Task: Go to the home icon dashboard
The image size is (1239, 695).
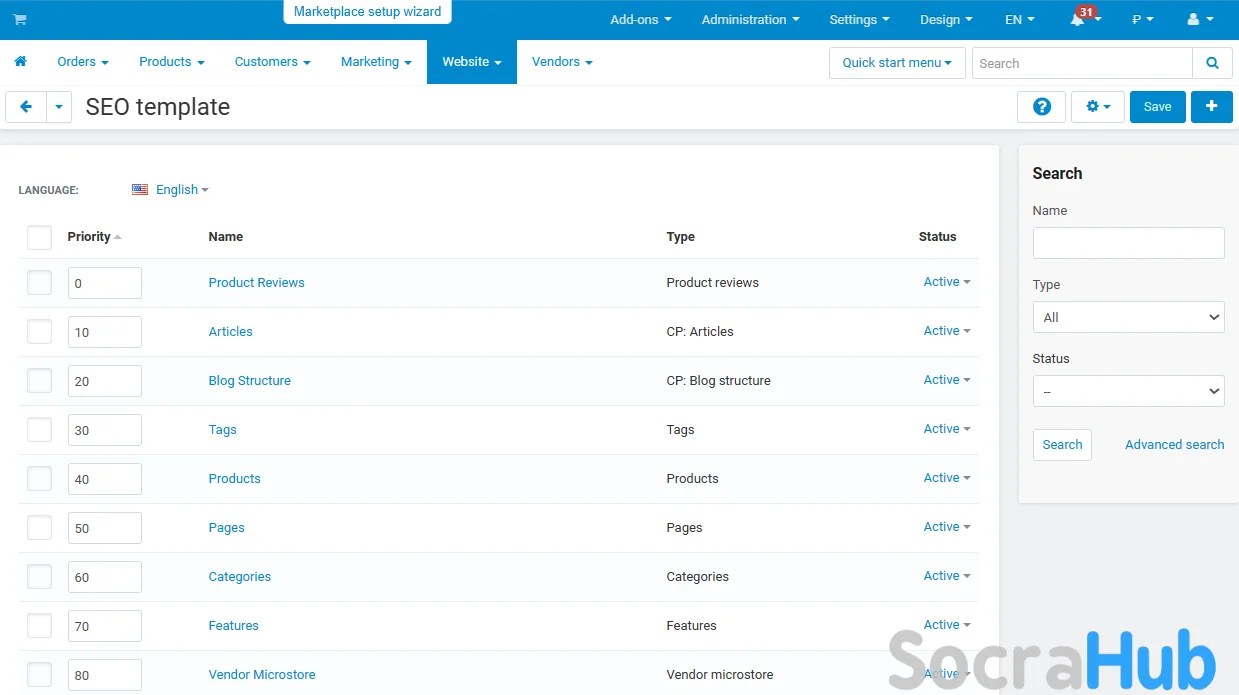Action: (20, 62)
